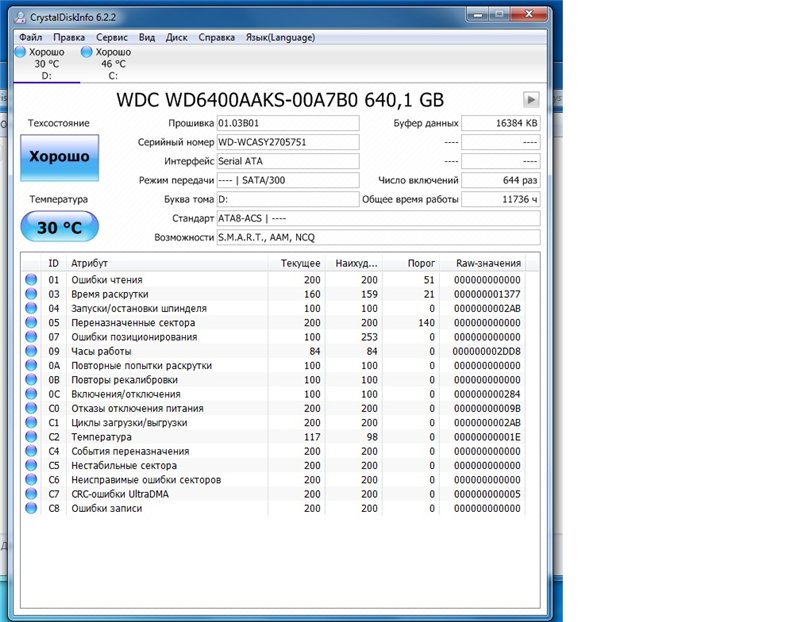Screen dimensions: 800x622
Task: Click status icon for Запуски/остановки шпинделя
Action: pos(31,308)
